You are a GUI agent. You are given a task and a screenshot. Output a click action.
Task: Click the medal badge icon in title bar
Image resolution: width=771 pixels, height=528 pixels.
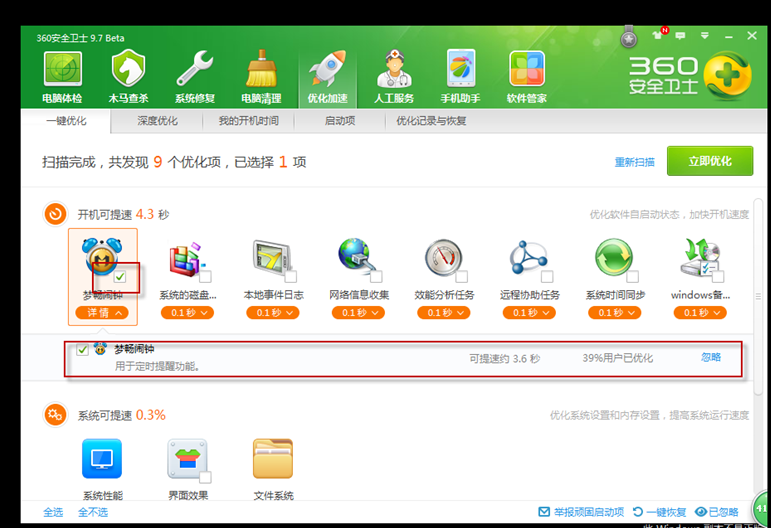tap(628, 36)
